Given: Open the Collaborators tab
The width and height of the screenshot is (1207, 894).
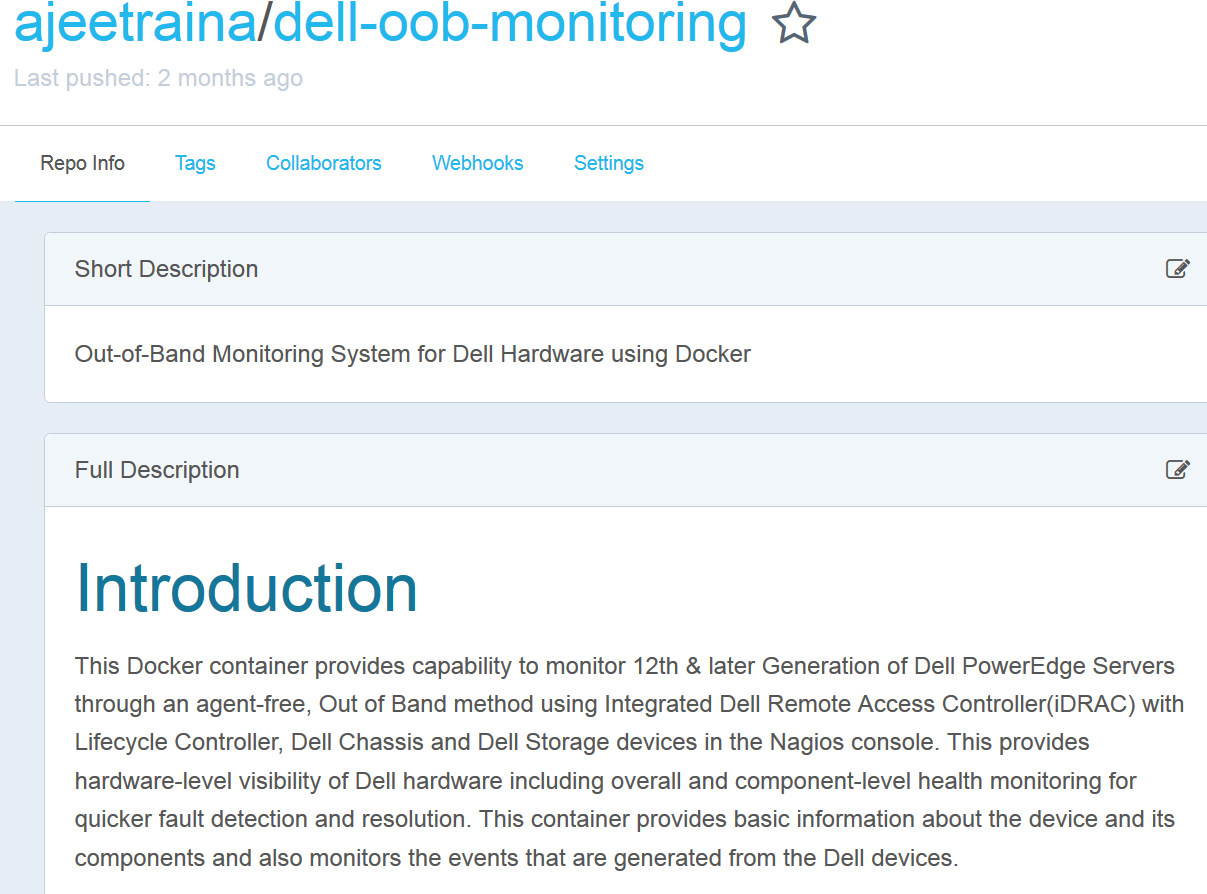Looking at the screenshot, I should 324,163.
